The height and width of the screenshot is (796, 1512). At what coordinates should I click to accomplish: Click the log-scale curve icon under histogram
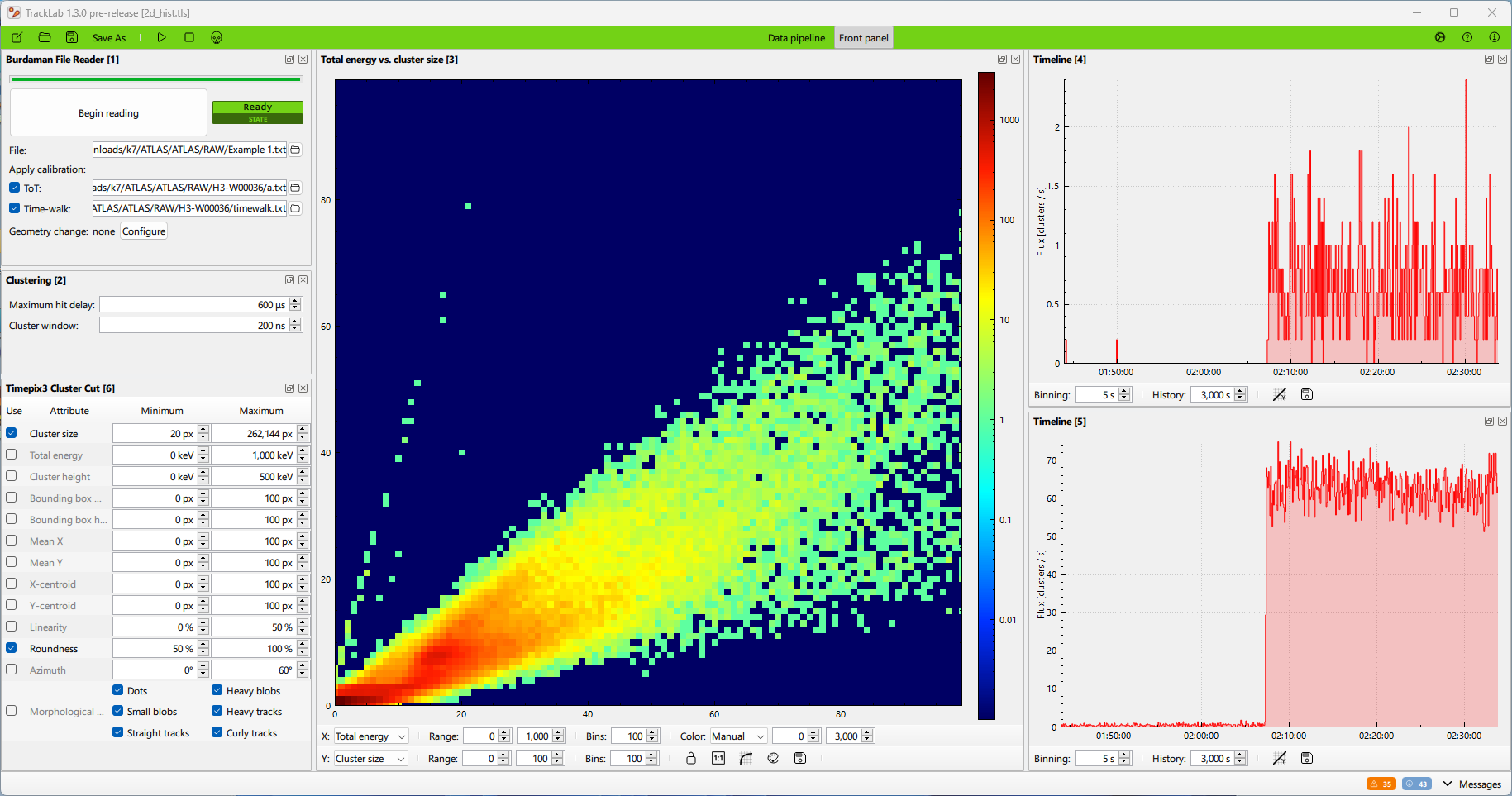point(746,758)
